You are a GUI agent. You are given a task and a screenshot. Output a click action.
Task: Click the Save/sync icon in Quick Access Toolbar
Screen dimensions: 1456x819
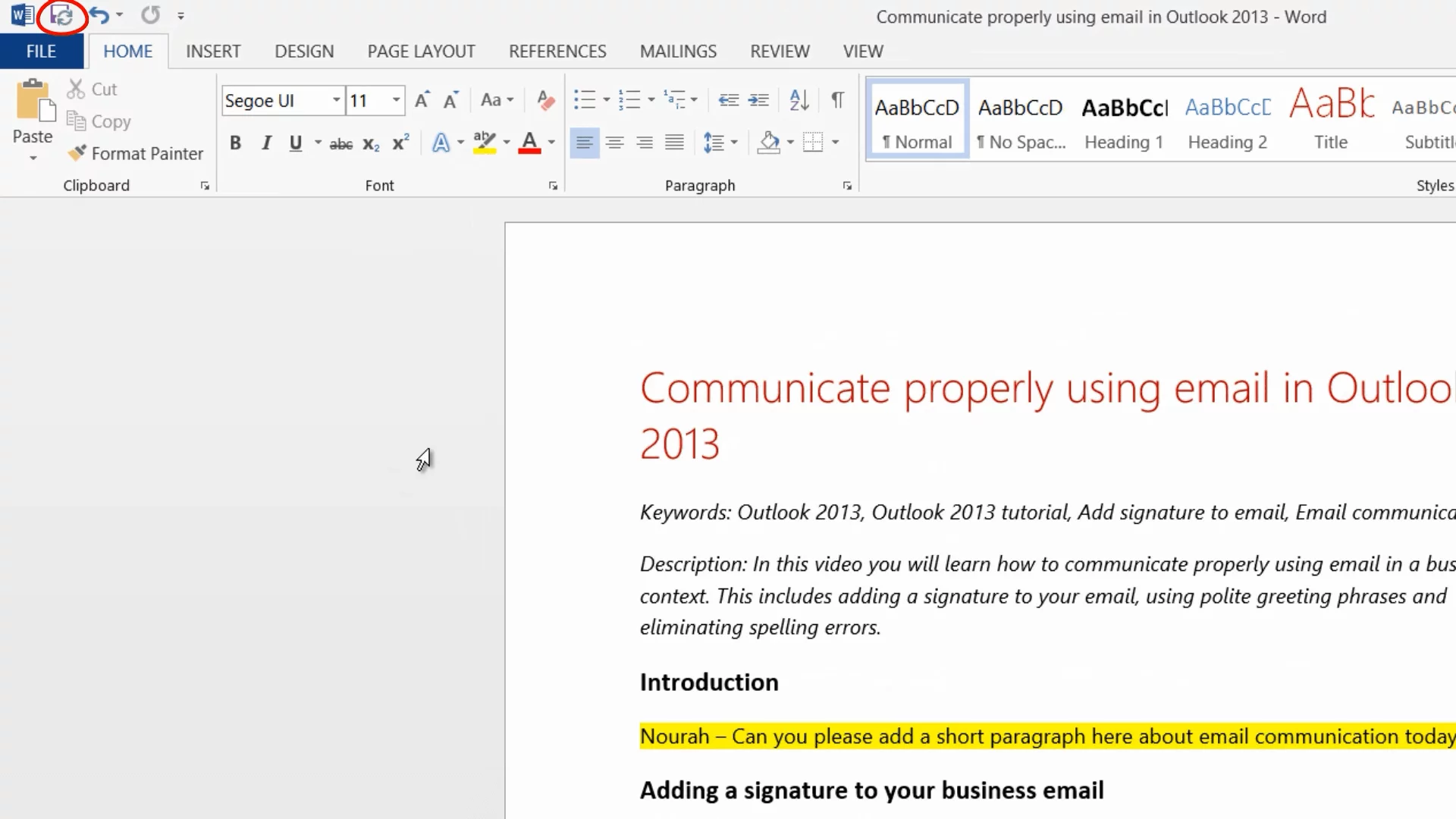click(61, 15)
